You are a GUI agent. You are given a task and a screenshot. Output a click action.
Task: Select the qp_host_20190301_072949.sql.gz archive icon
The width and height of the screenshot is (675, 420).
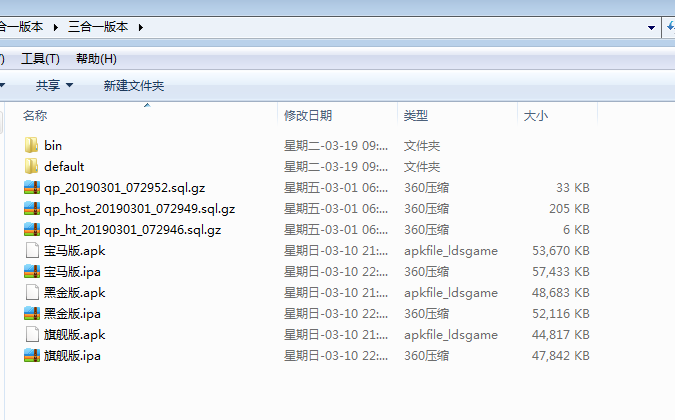(x=32, y=209)
